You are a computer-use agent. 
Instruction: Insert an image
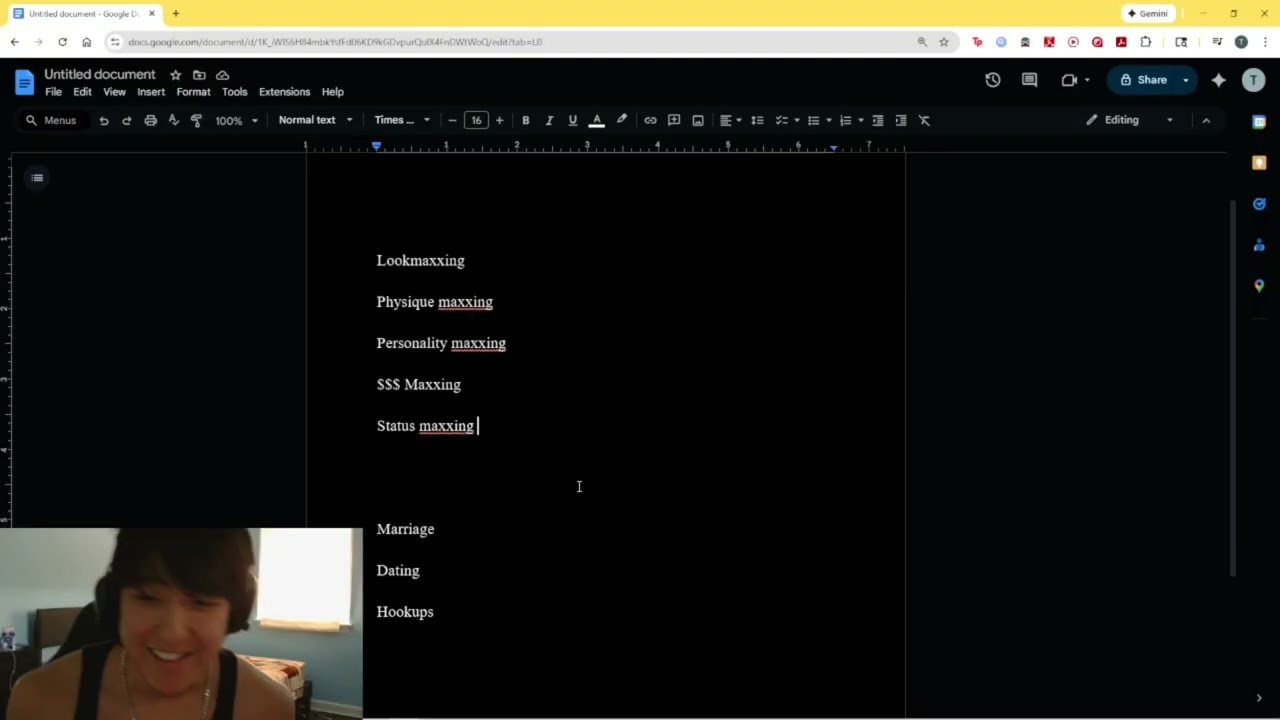698,120
